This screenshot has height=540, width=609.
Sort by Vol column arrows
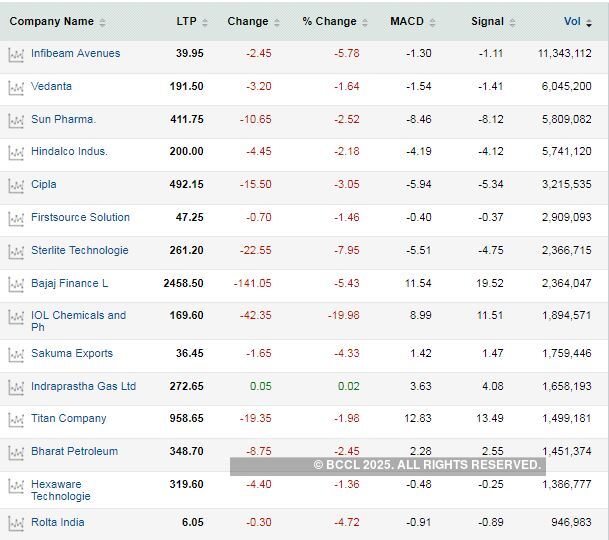[x=589, y=23]
